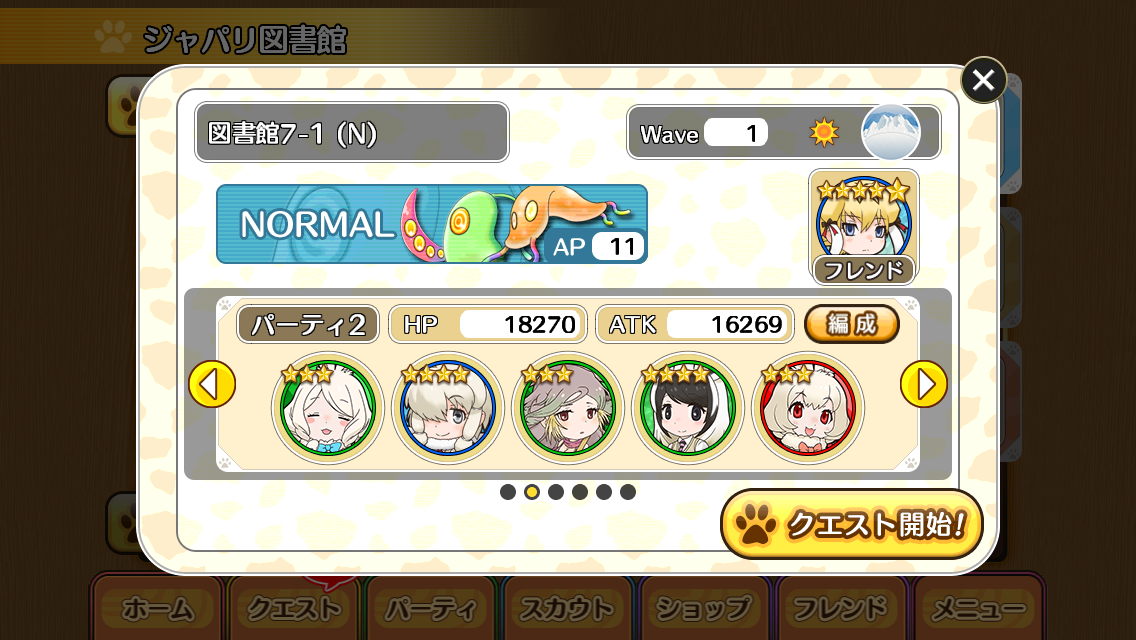Screen dimensions: 1136x640
Task: Go to previous party with left arrow
Action: click(212, 384)
